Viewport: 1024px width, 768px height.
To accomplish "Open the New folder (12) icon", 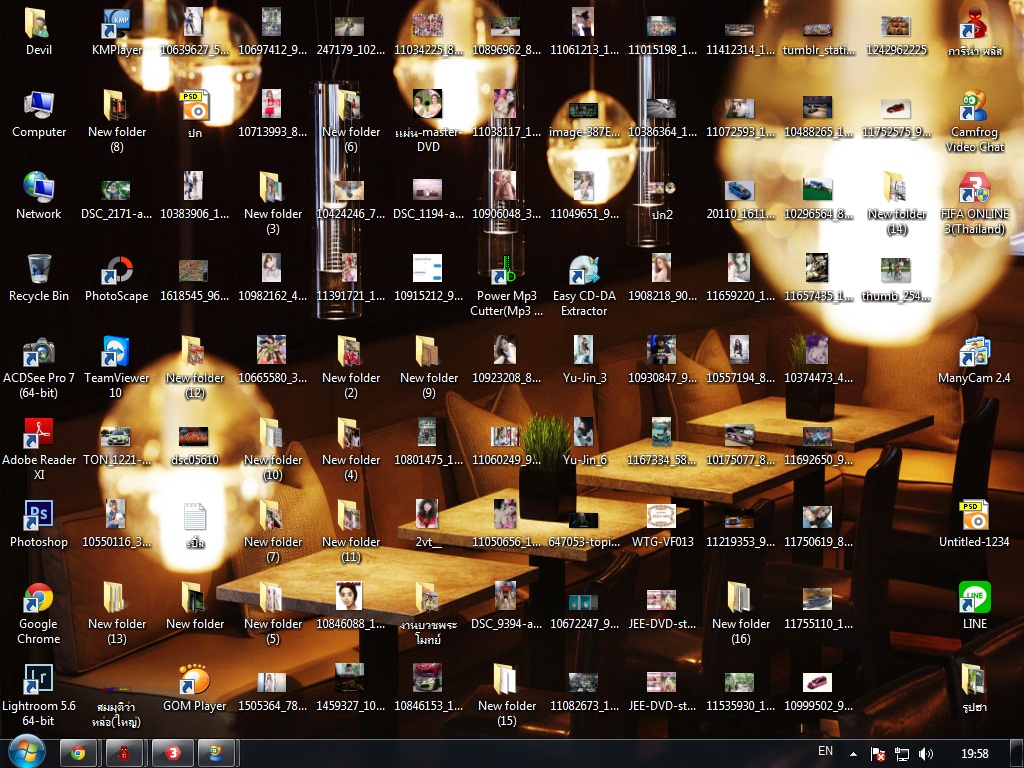I will click(195, 368).
